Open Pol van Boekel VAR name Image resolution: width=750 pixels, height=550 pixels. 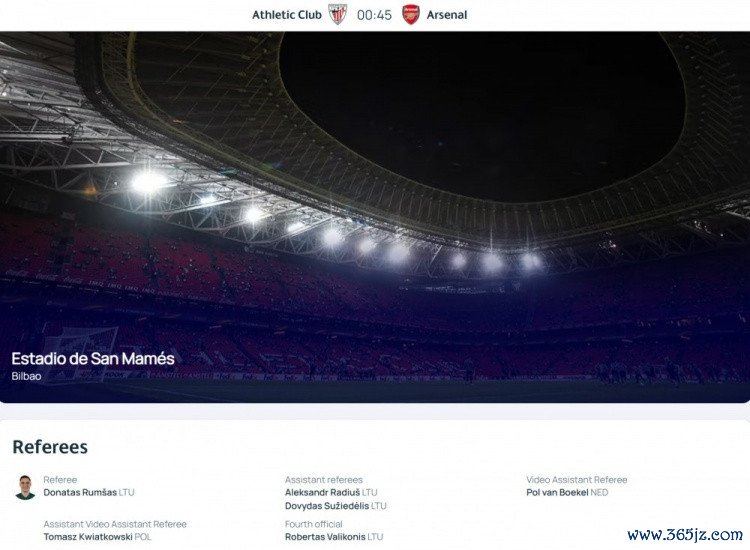[557, 492]
